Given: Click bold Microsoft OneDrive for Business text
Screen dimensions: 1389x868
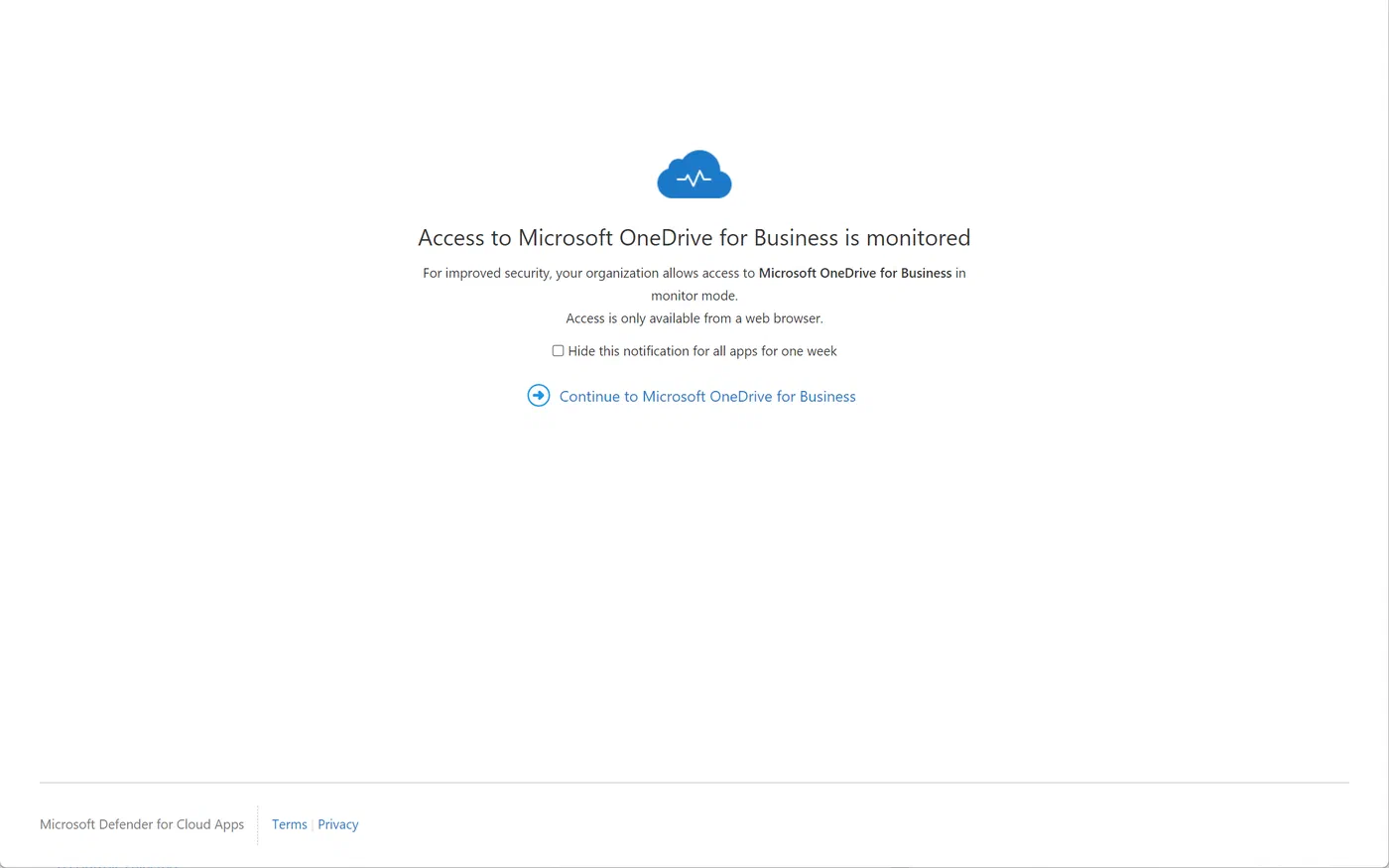Looking at the screenshot, I should [855, 273].
